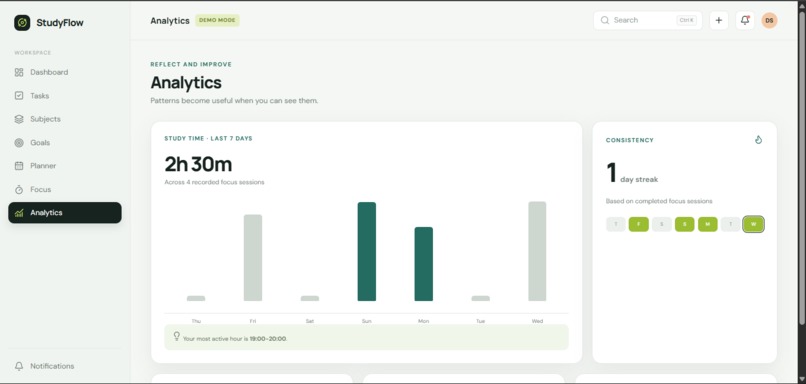This screenshot has height=384, width=806.
Task: Click the CONSISTENCY card heading
Action: click(x=630, y=140)
